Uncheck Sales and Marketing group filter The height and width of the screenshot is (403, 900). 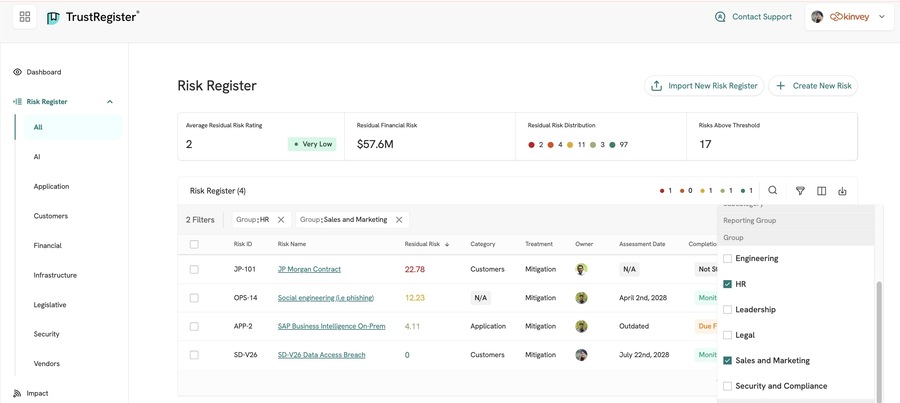[x=727, y=361]
